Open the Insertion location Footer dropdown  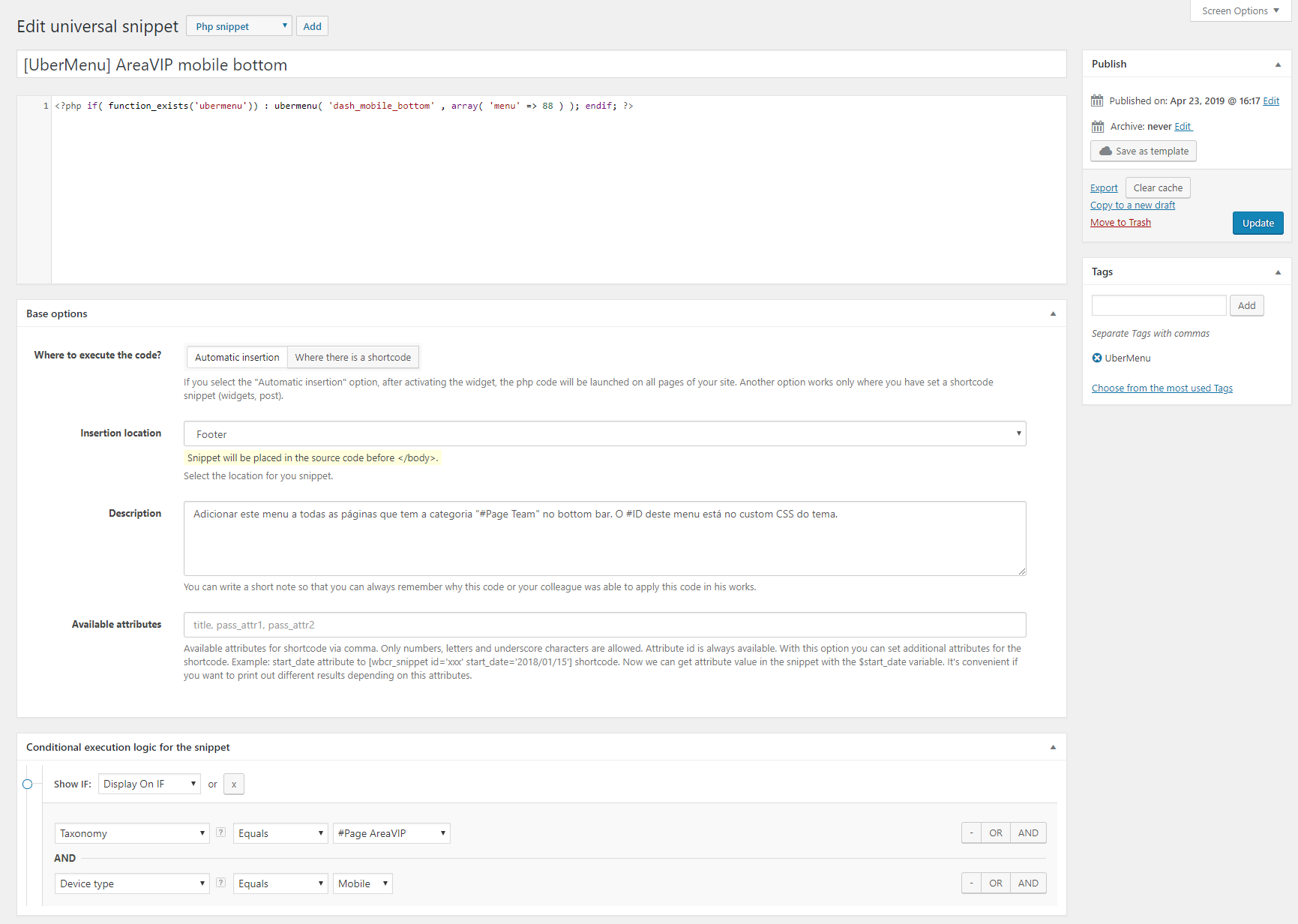click(604, 434)
